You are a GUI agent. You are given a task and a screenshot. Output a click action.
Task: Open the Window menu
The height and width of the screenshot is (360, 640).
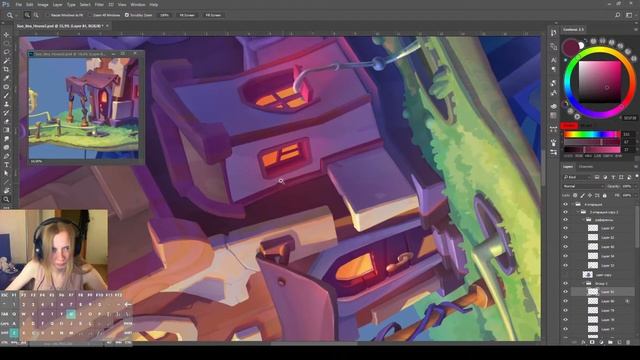[x=138, y=4]
